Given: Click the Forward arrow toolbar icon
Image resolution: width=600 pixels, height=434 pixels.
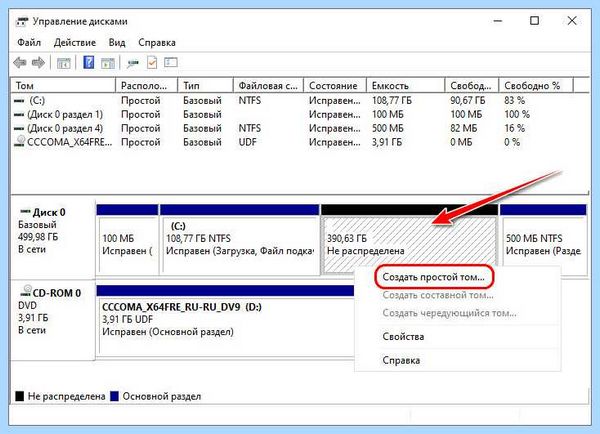Looking at the screenshot, I should click(x=38, y=62).
